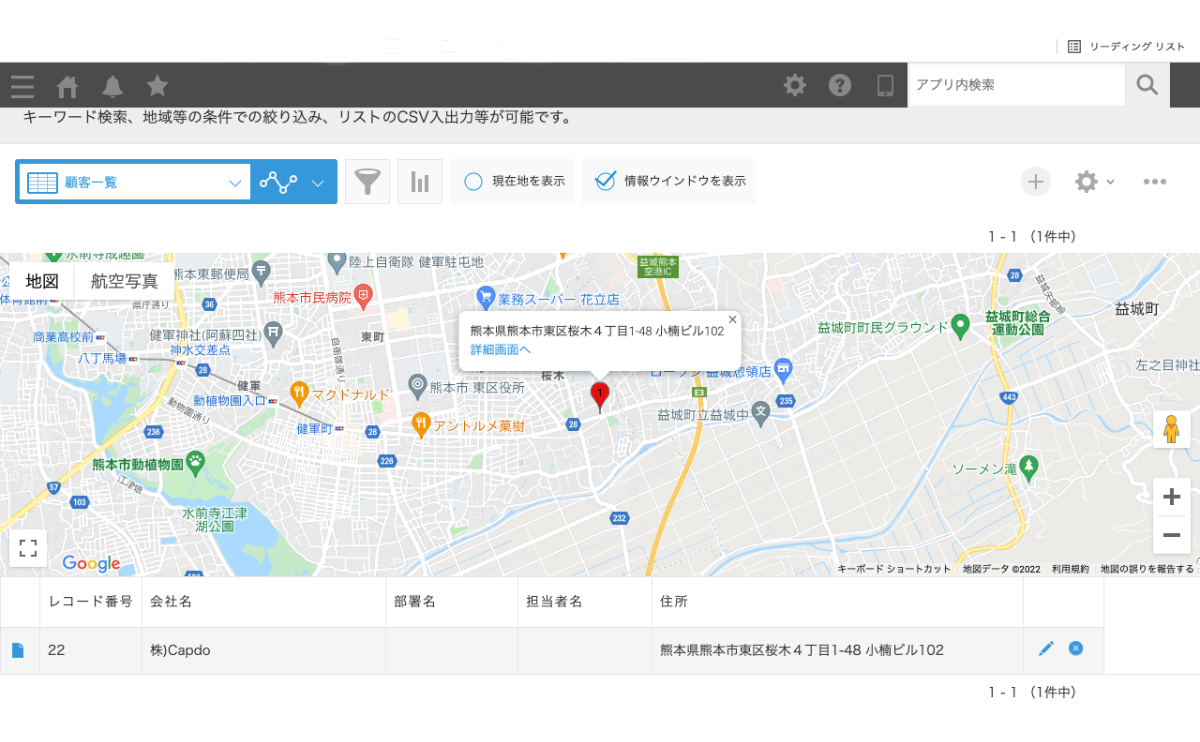Expand the graph view chevron

click(318, 183)
